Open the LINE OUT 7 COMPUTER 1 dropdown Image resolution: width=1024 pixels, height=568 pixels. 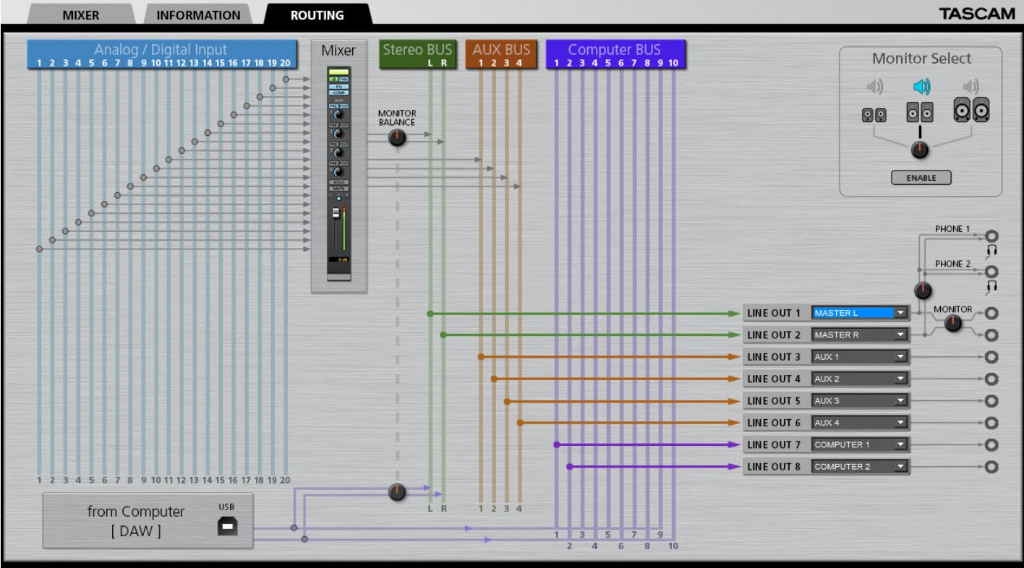859,445
